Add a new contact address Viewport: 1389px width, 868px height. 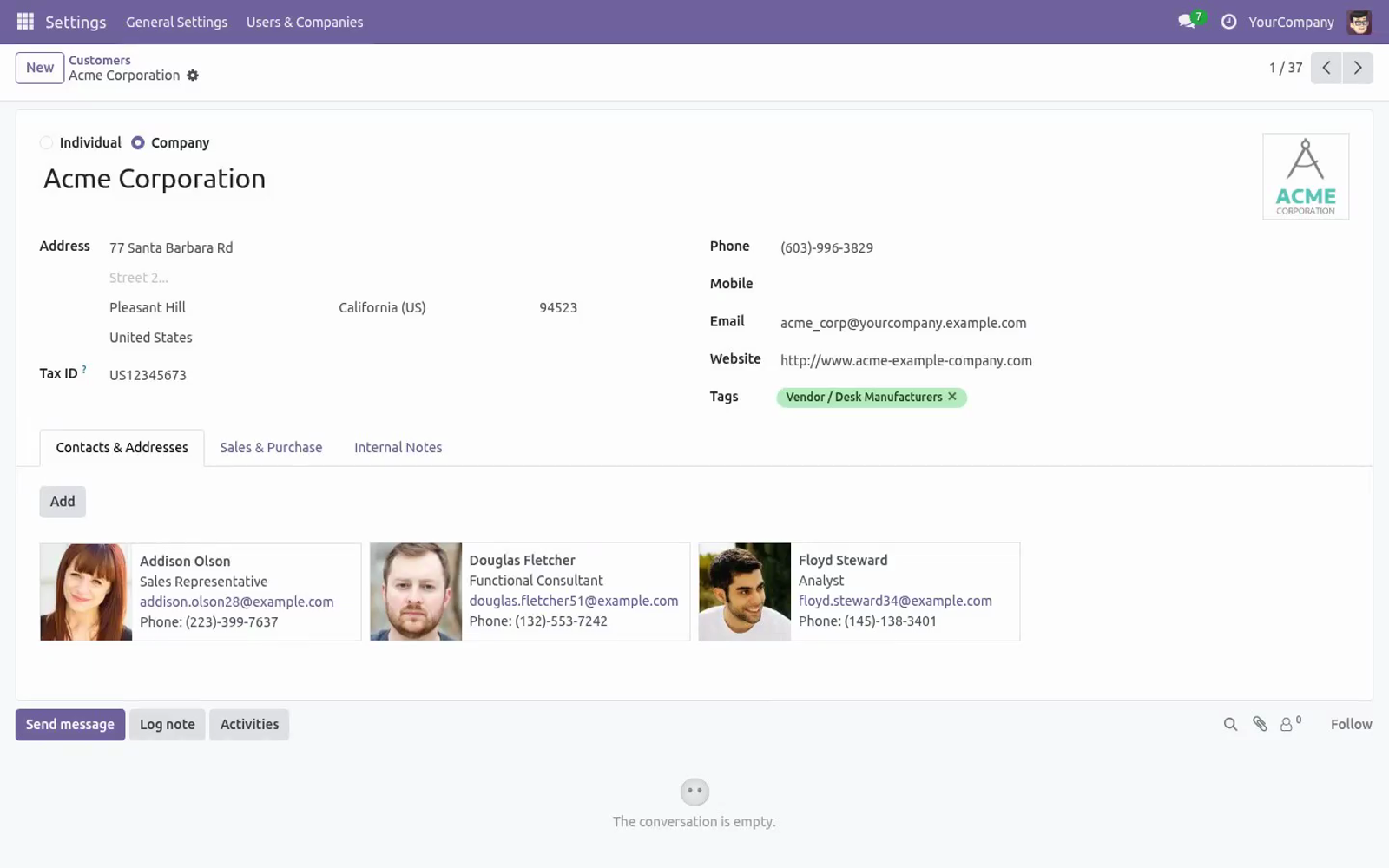coord(63,502)
